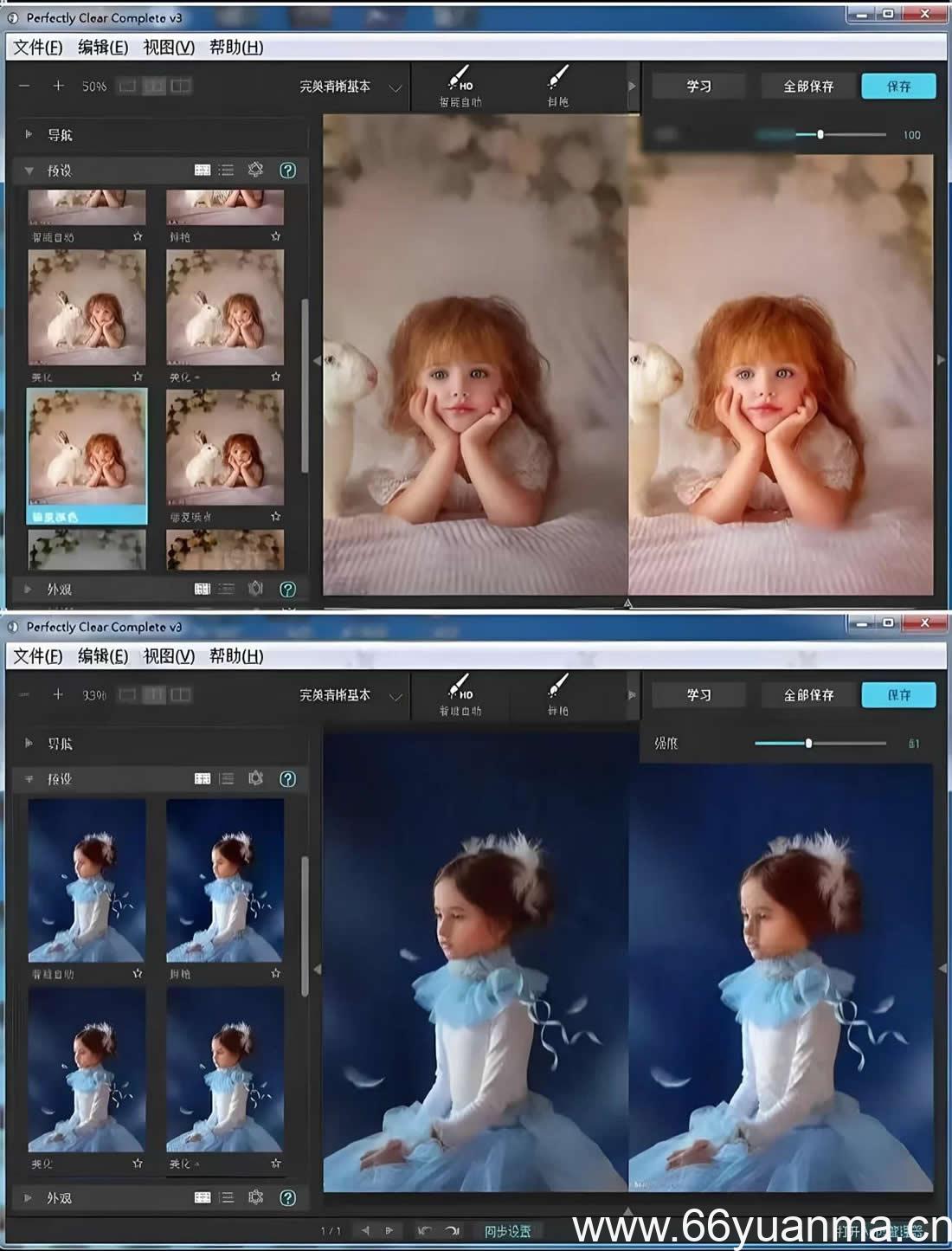Screen dimensions: 952x1251
Task: Collapse 预设 panel in upper window
Action: 29,171
